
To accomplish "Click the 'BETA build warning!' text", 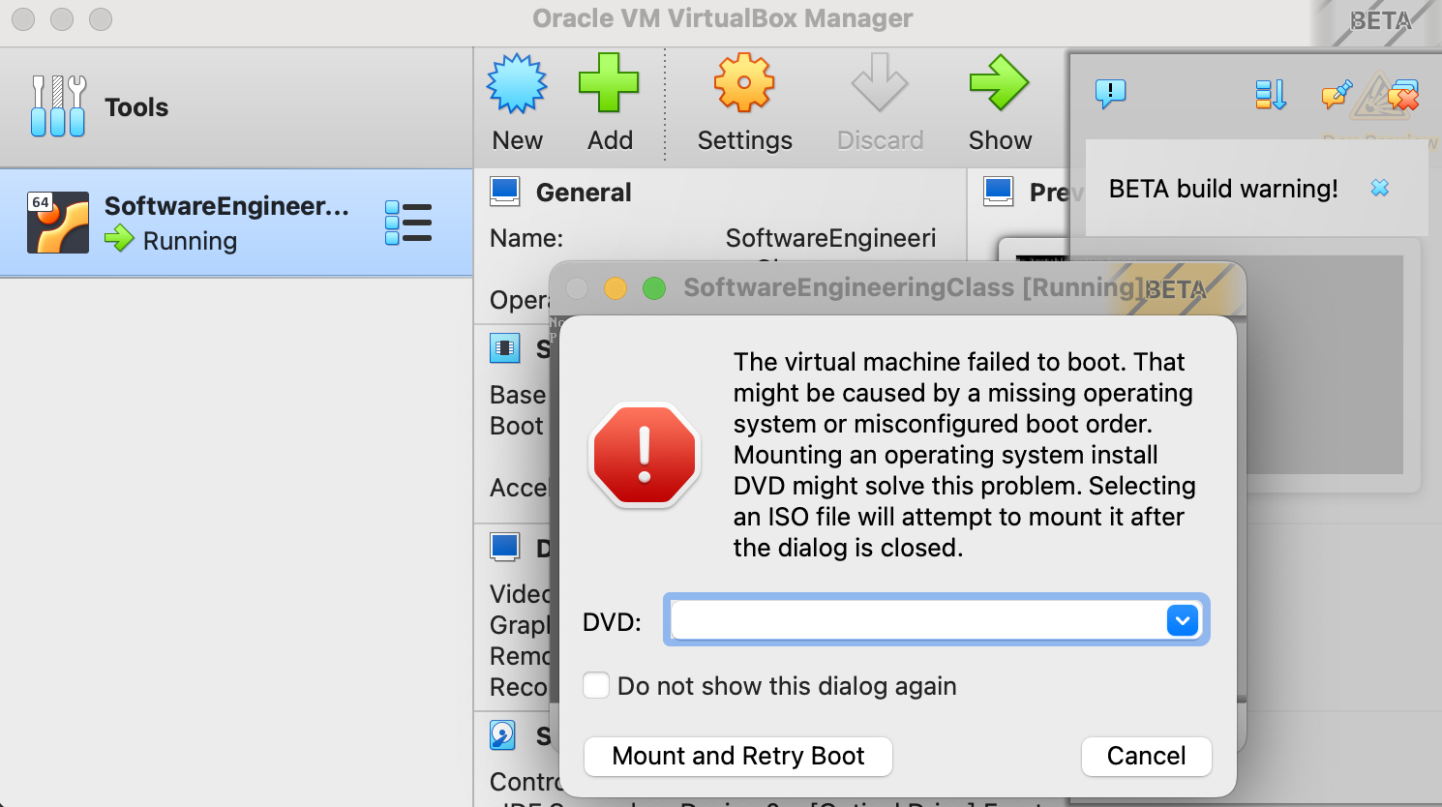I will tap(1223, 188).
